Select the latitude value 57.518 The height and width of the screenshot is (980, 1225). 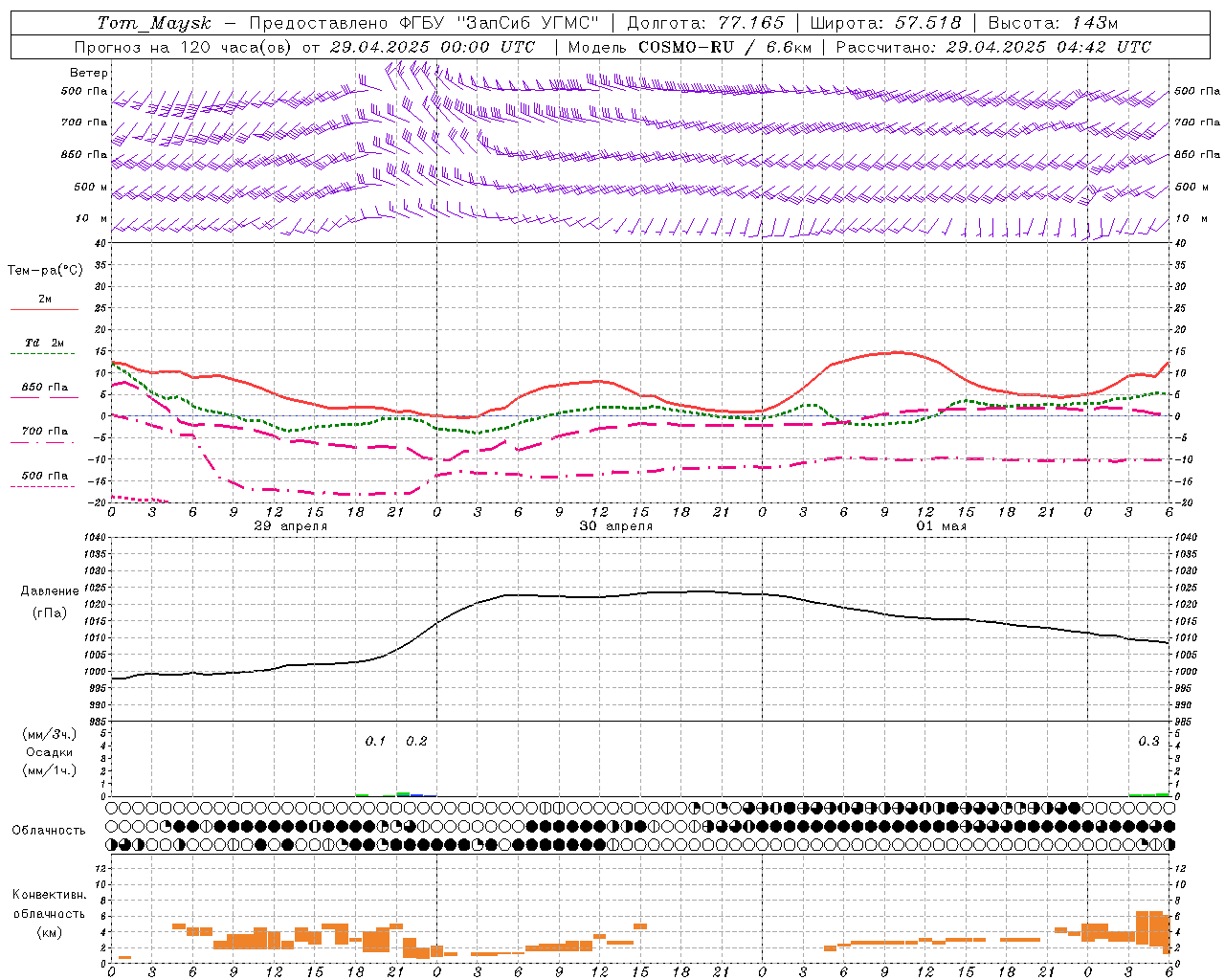point(928,23)
